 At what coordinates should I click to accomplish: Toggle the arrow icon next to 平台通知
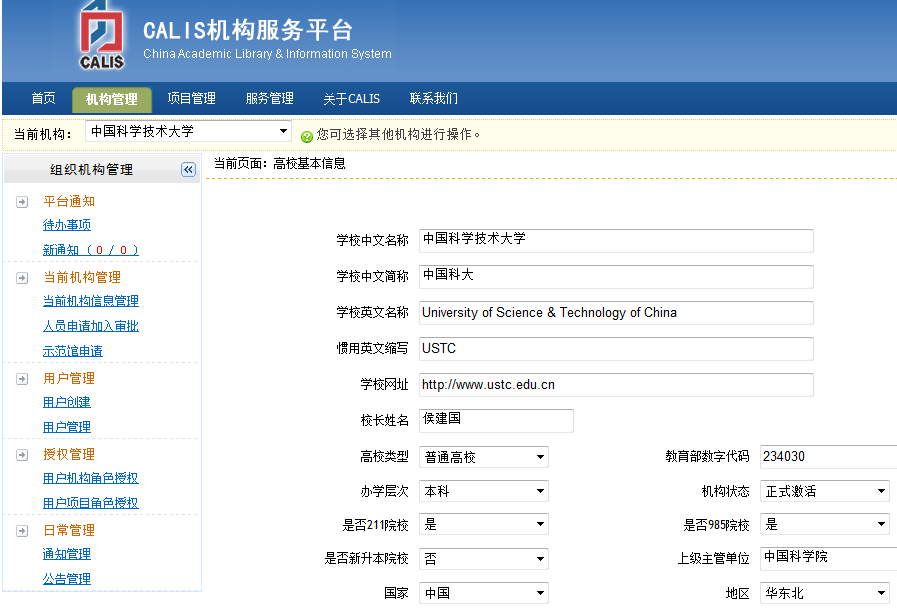22,202
